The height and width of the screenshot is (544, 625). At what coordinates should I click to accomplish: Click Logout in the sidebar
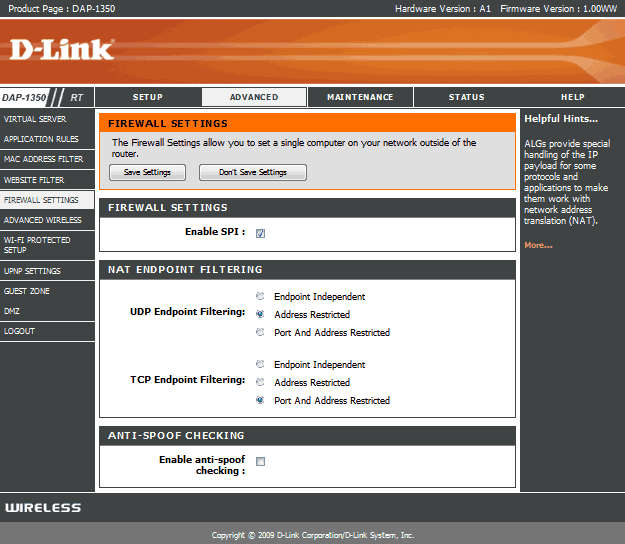(19, 331)
